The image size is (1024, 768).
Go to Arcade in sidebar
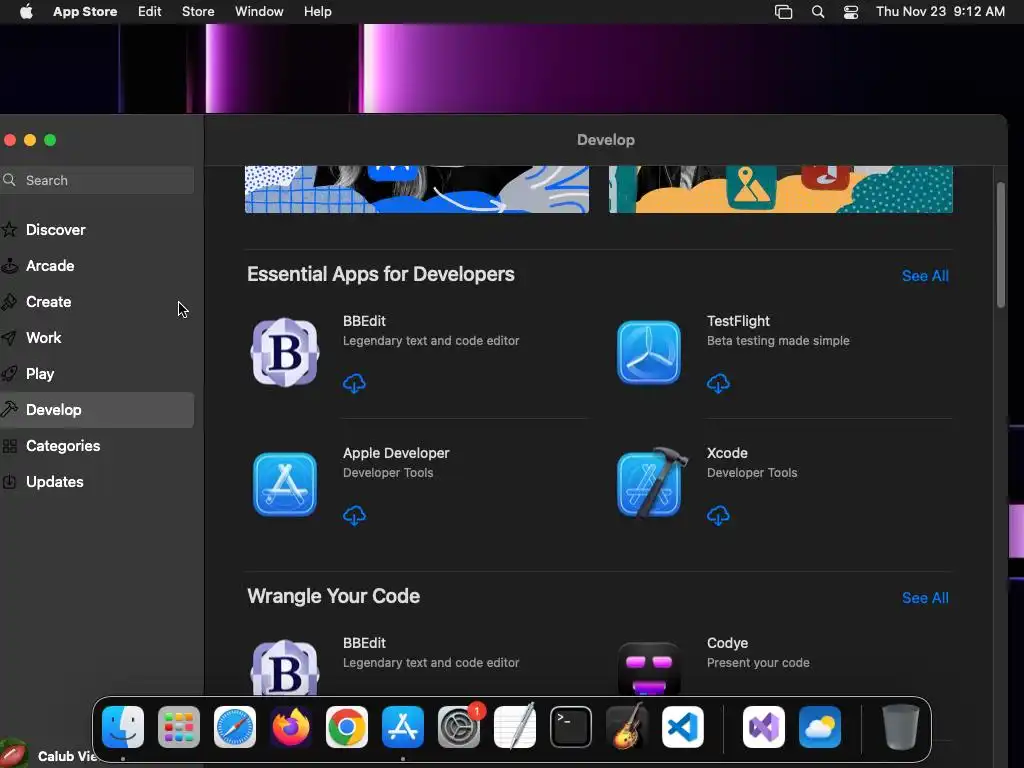(x=97, y=266)
